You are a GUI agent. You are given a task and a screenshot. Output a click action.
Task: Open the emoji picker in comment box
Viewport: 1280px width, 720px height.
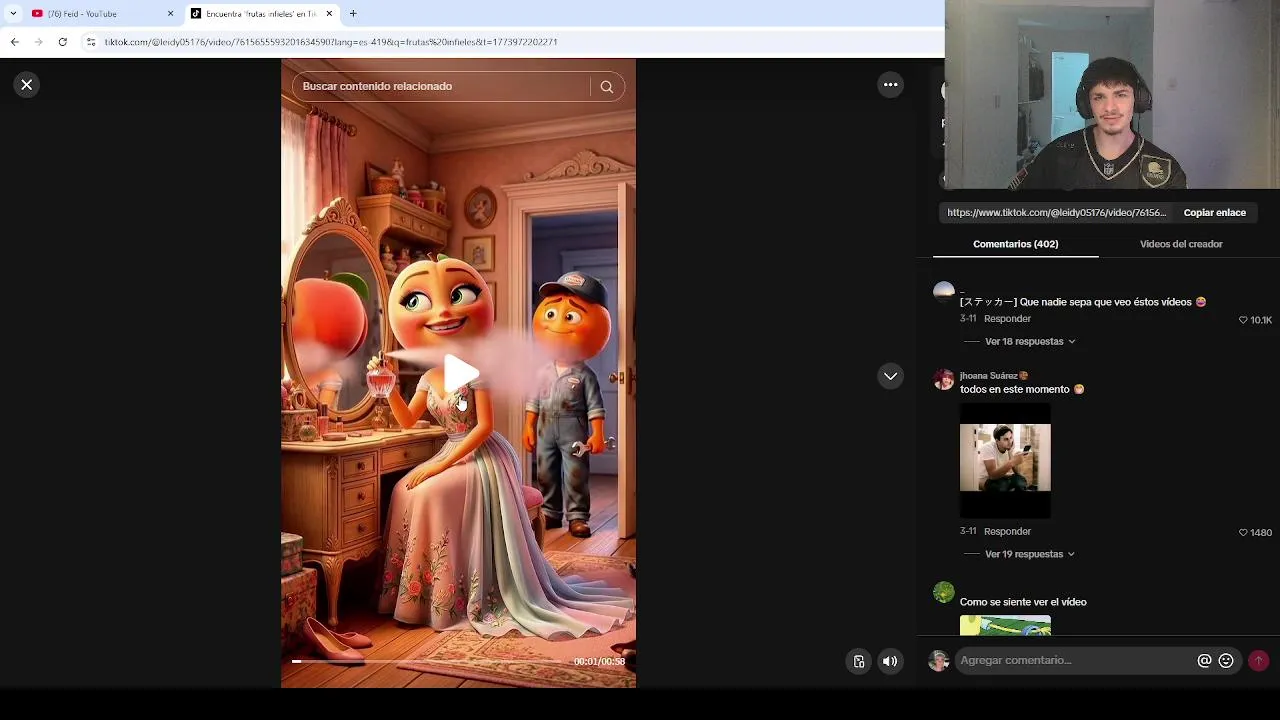pos(1226,661)
